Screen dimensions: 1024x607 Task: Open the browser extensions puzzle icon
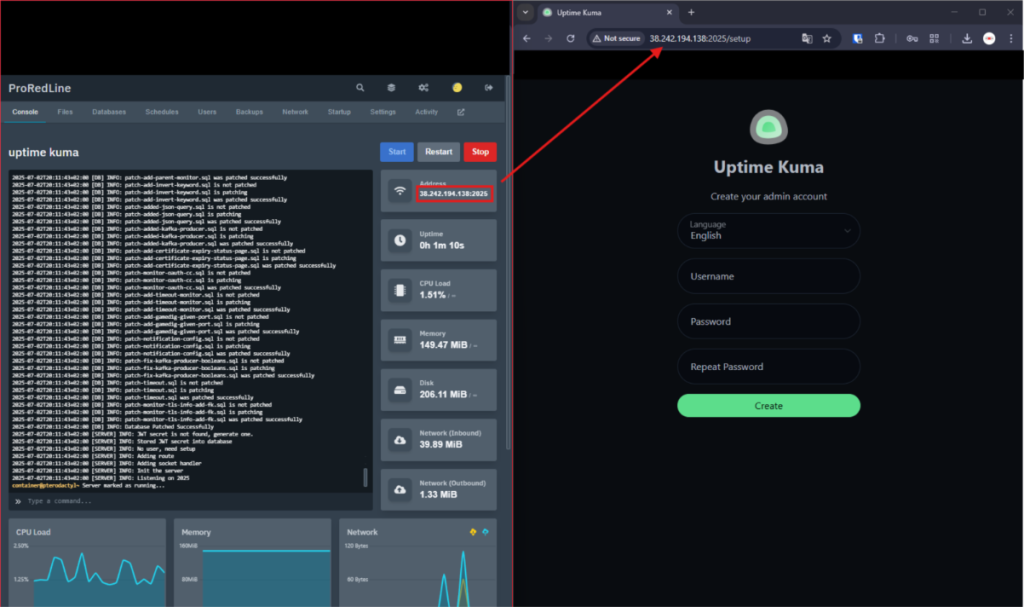tap(880, 39)
